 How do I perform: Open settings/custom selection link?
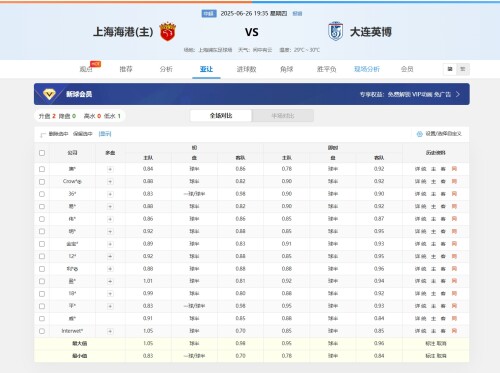[x=443, y=134]
